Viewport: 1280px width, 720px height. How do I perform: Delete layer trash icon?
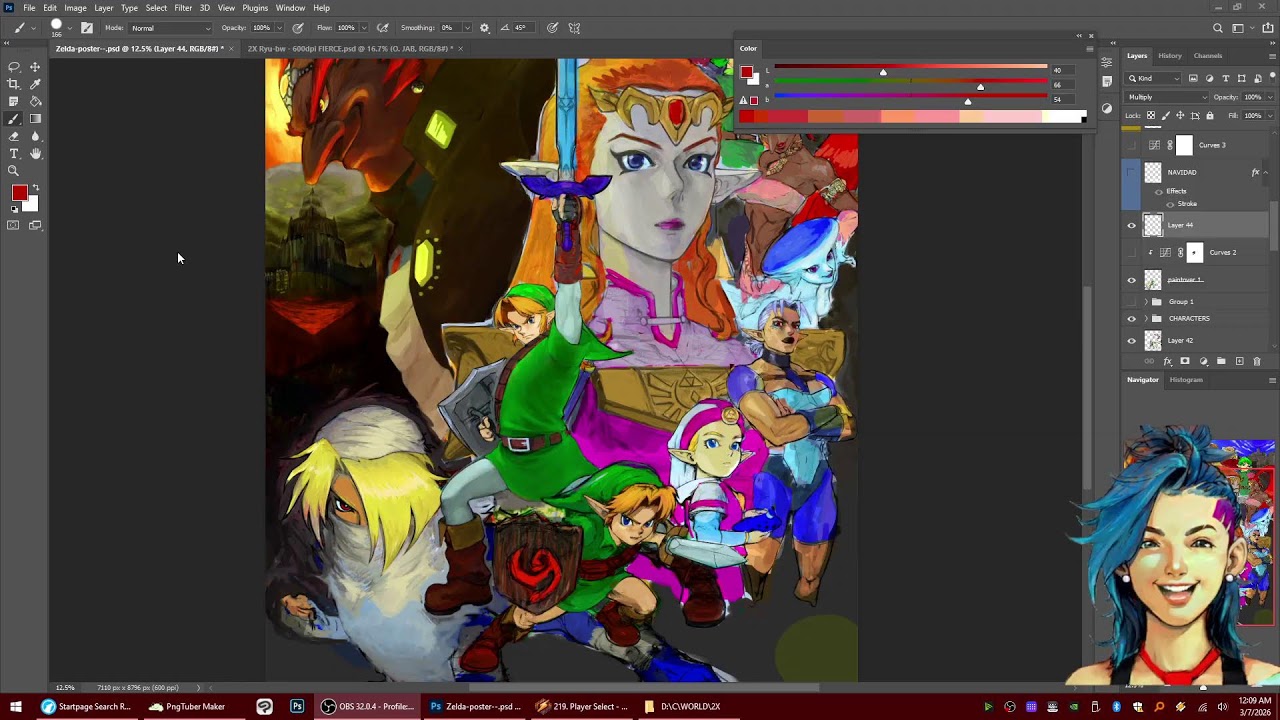[x=1257, y=361]
